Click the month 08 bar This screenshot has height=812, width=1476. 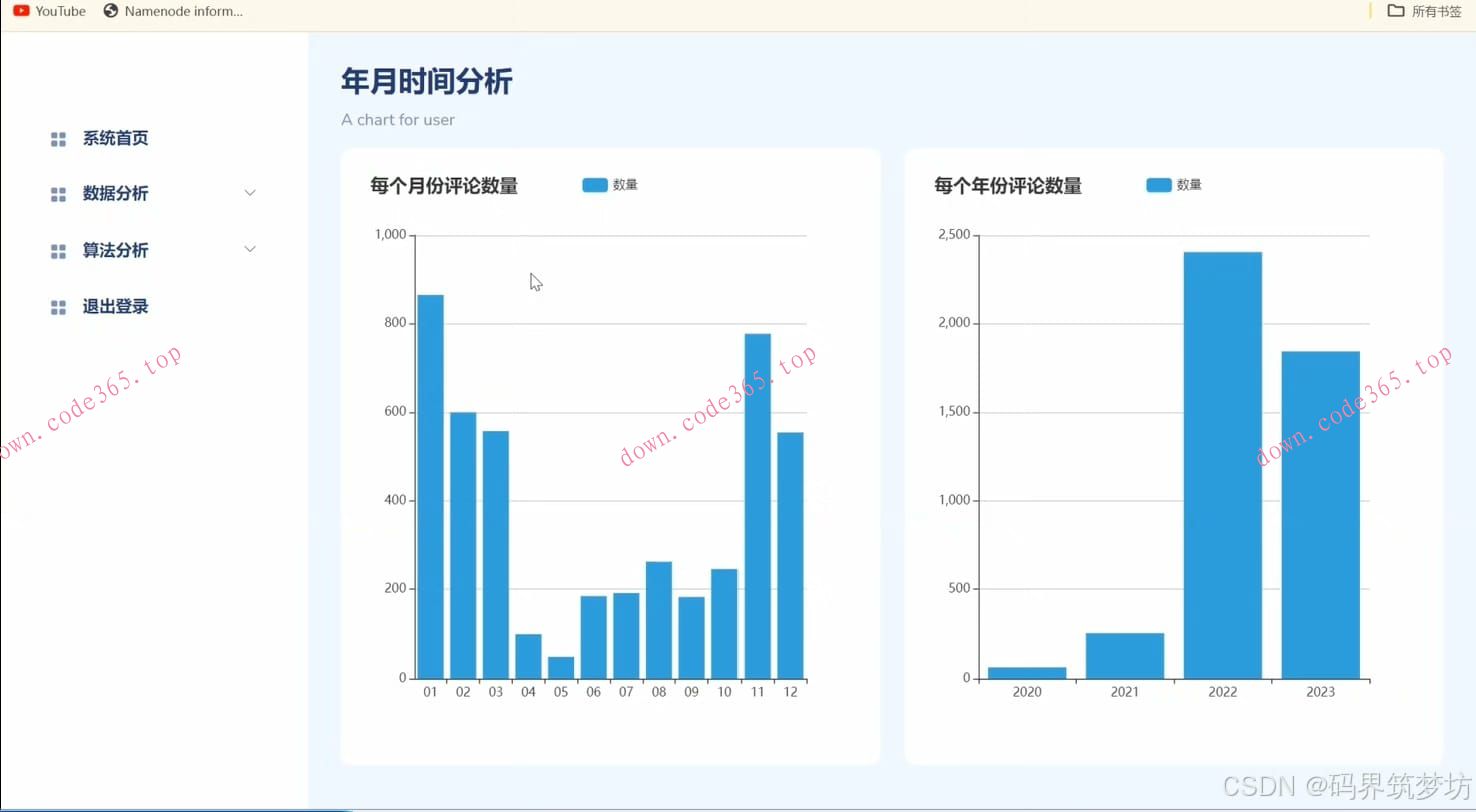pos(659,621)
